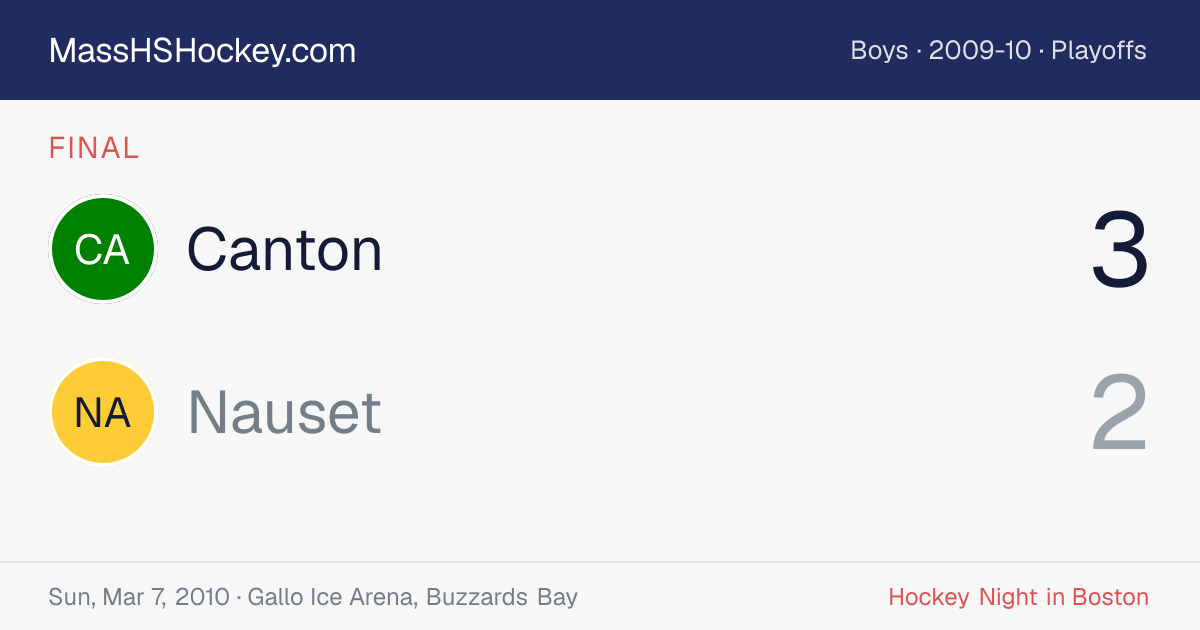Click the Sun, Mar 7, 2010 date text
The width and height of the screenshot is (1200, 630).
138,597
